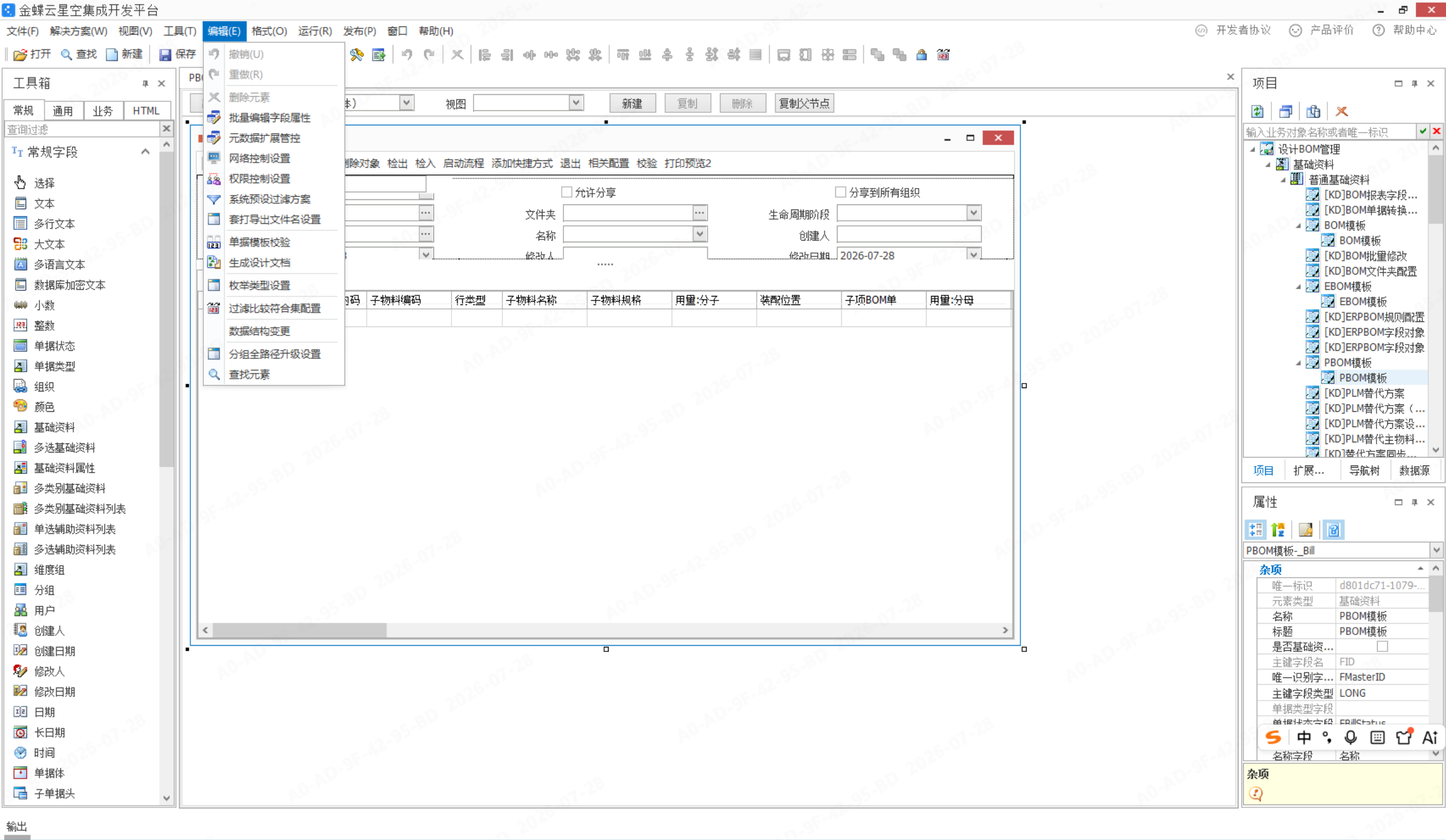Screen dimensions: 1446x840
Task: Click the Save disk toolbar button
Action: (x=178, y=54)
